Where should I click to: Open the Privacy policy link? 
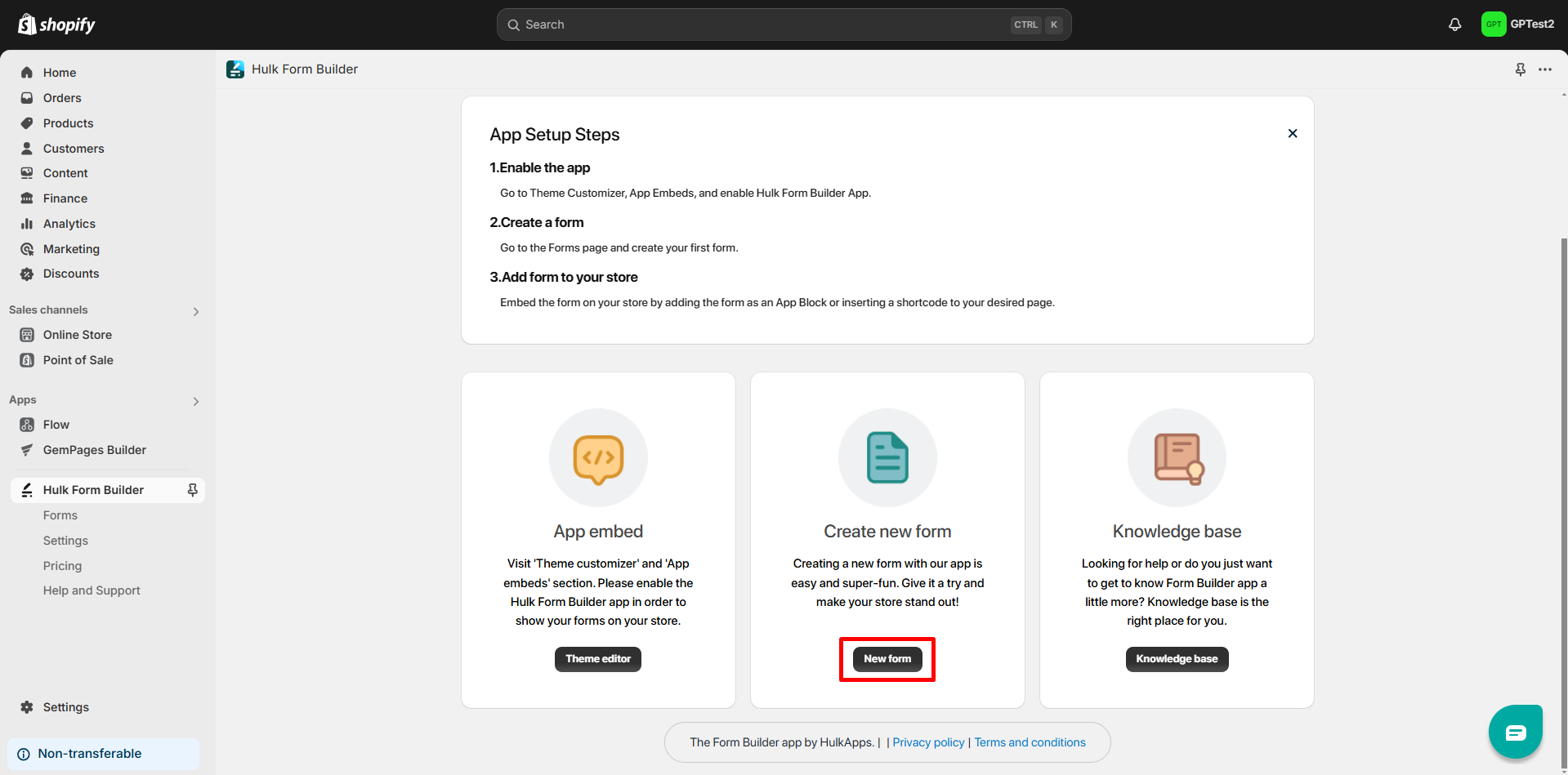pyautogui.click(x=928, y=742)
